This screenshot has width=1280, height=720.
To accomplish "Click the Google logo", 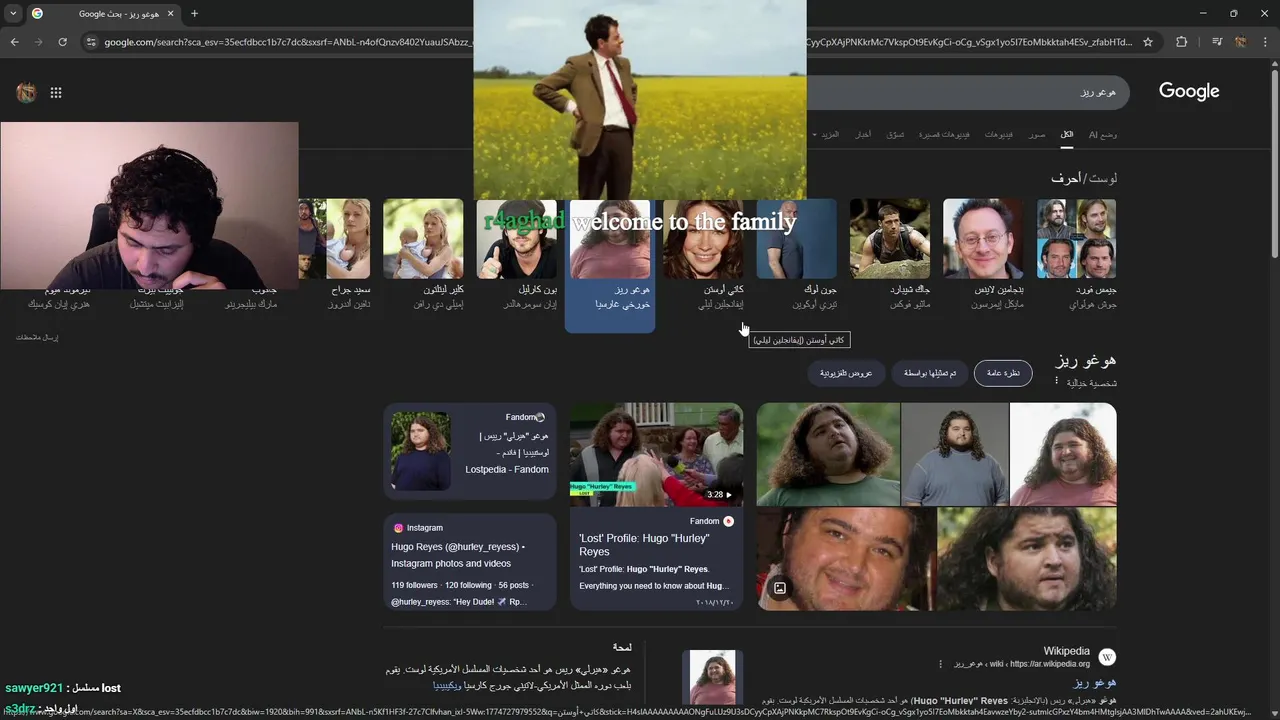I will click(1189, 91).
